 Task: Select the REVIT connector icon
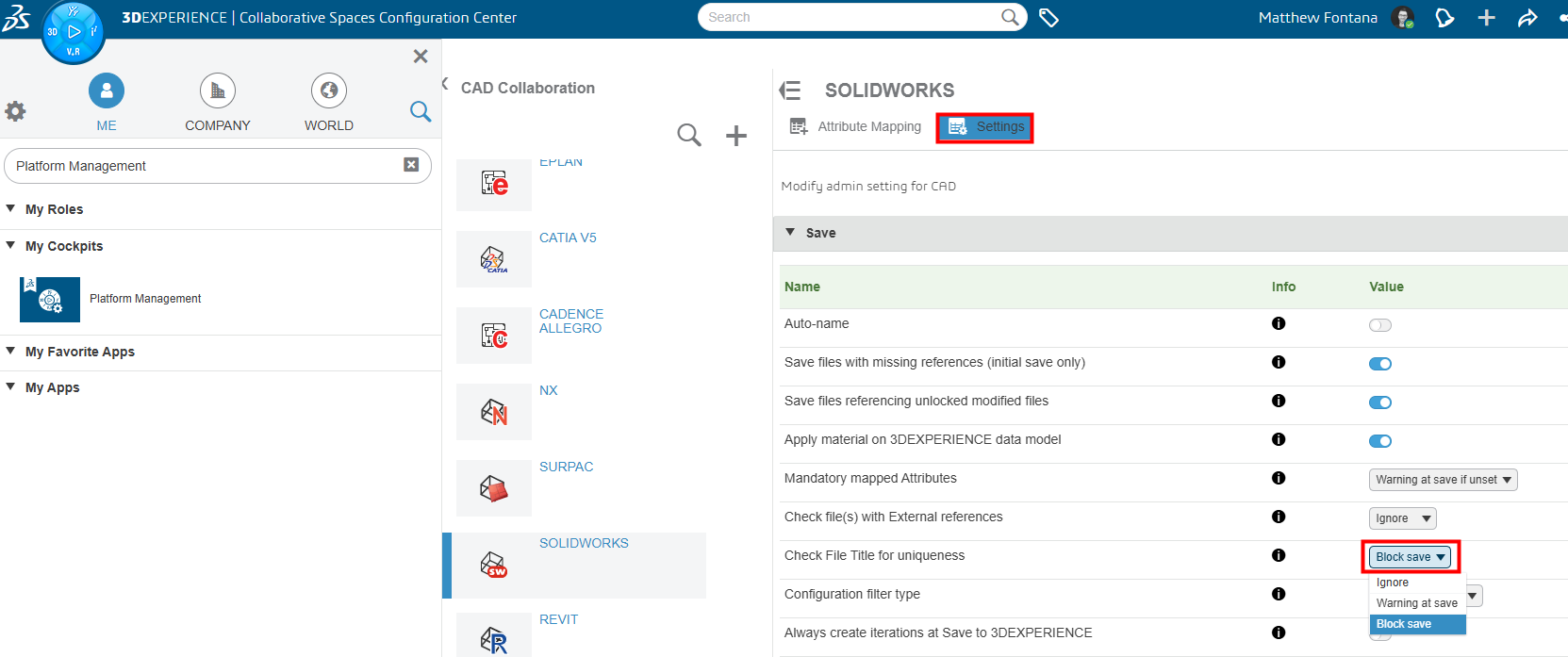coord(494,636)
